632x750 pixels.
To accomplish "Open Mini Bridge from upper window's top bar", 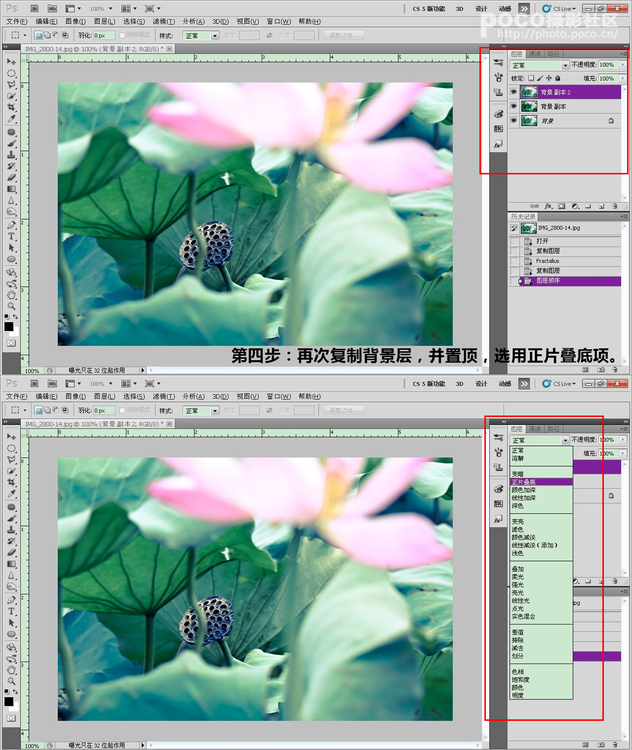I will point(52,9).
